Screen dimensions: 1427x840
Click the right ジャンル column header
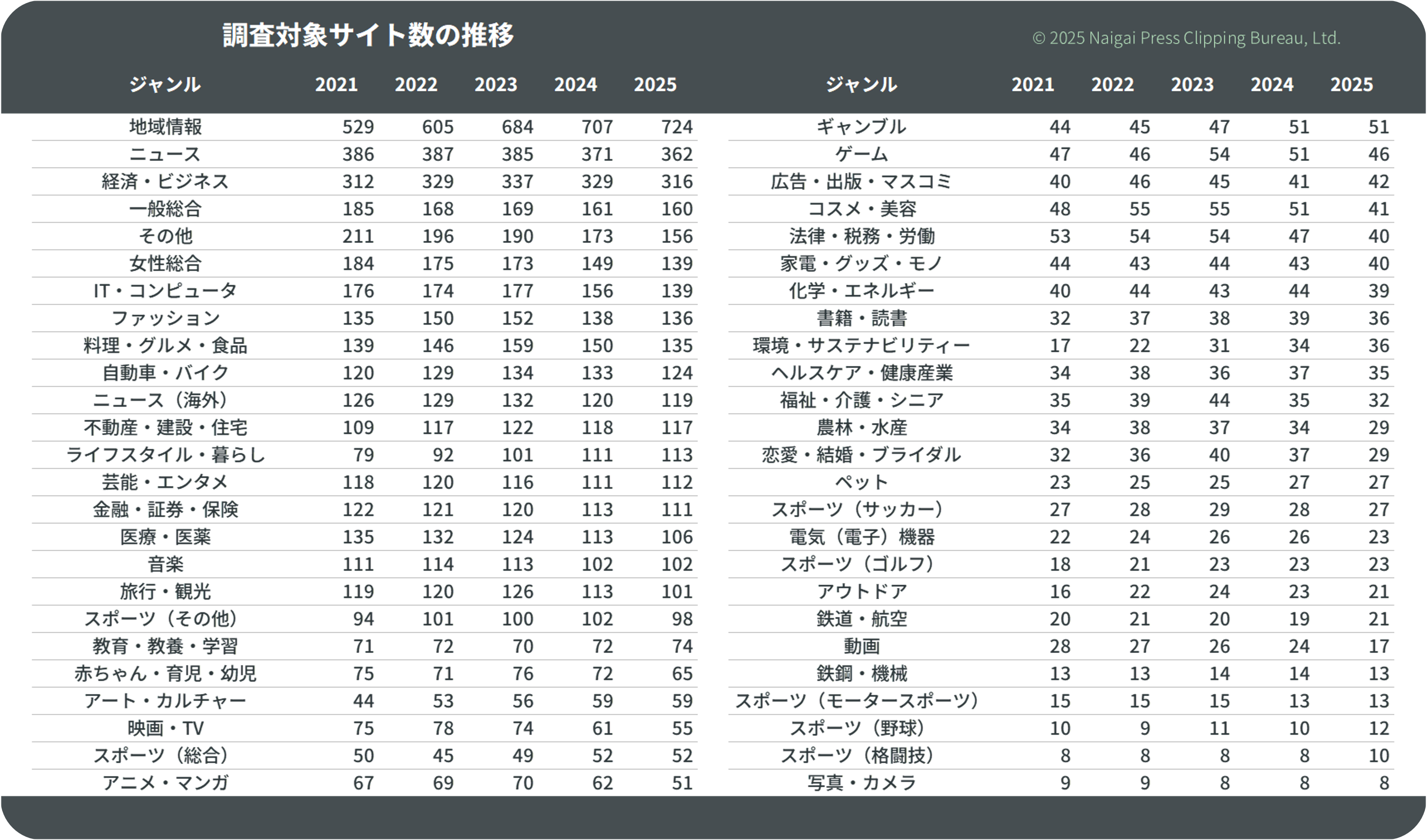(x=861, y=84)
